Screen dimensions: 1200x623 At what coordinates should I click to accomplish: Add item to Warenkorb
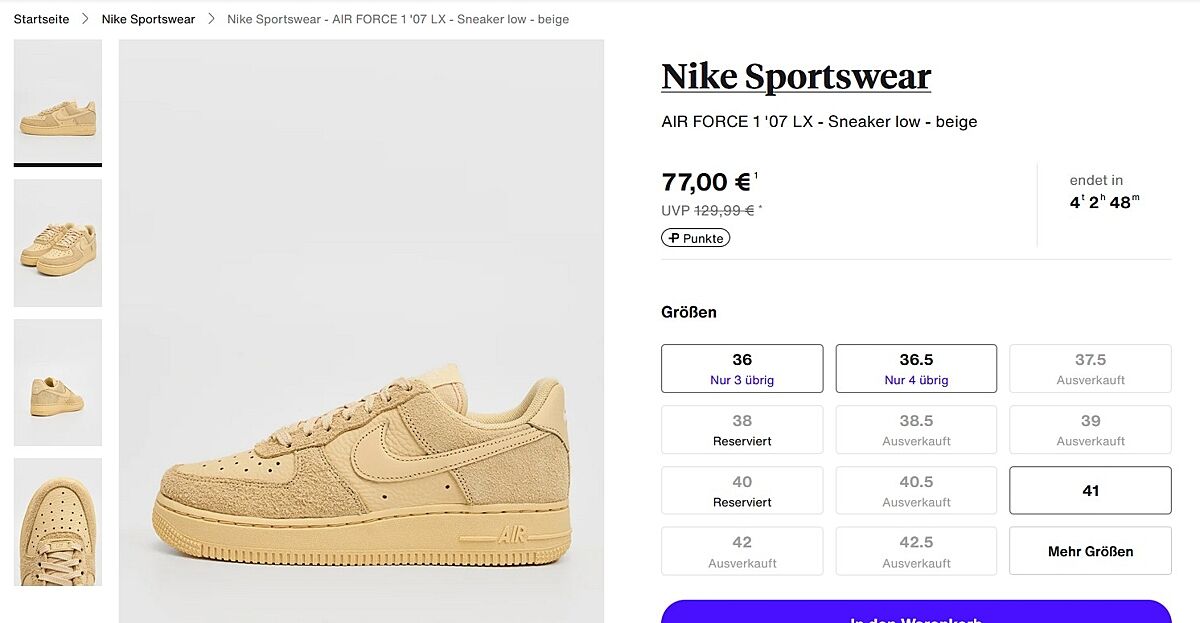916,613
